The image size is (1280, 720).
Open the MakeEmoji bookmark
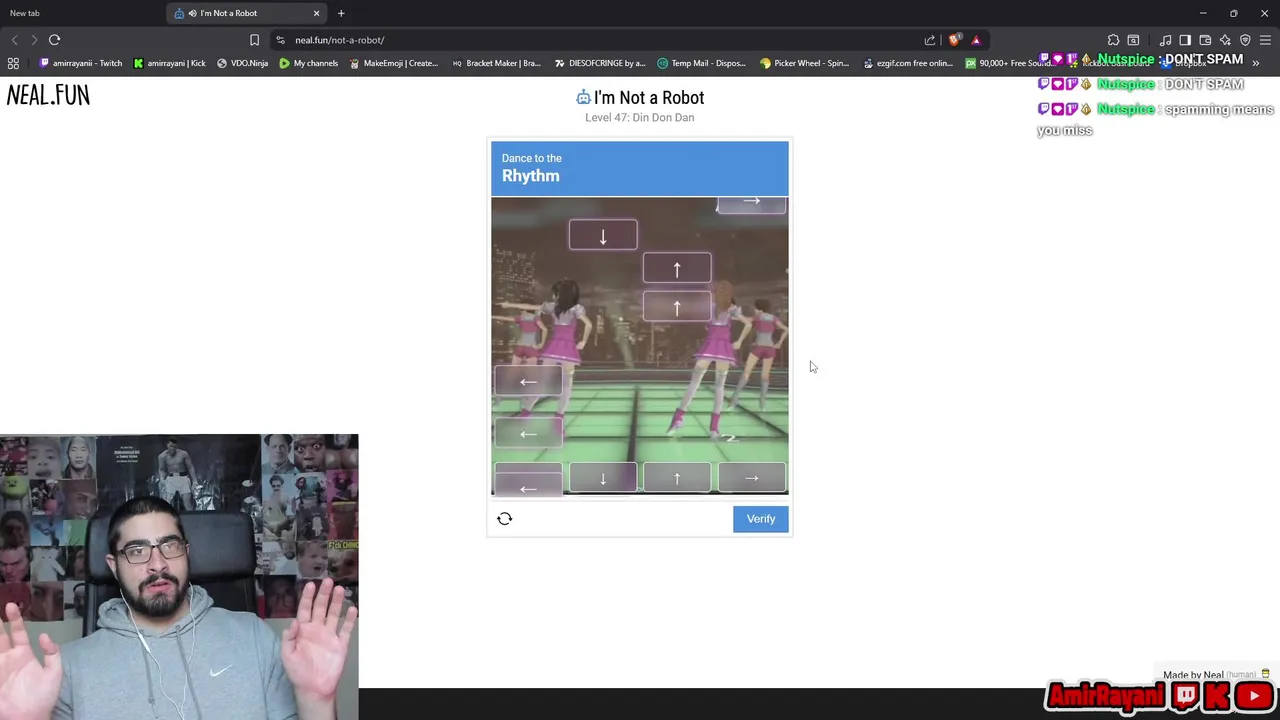tap(393, 63)
